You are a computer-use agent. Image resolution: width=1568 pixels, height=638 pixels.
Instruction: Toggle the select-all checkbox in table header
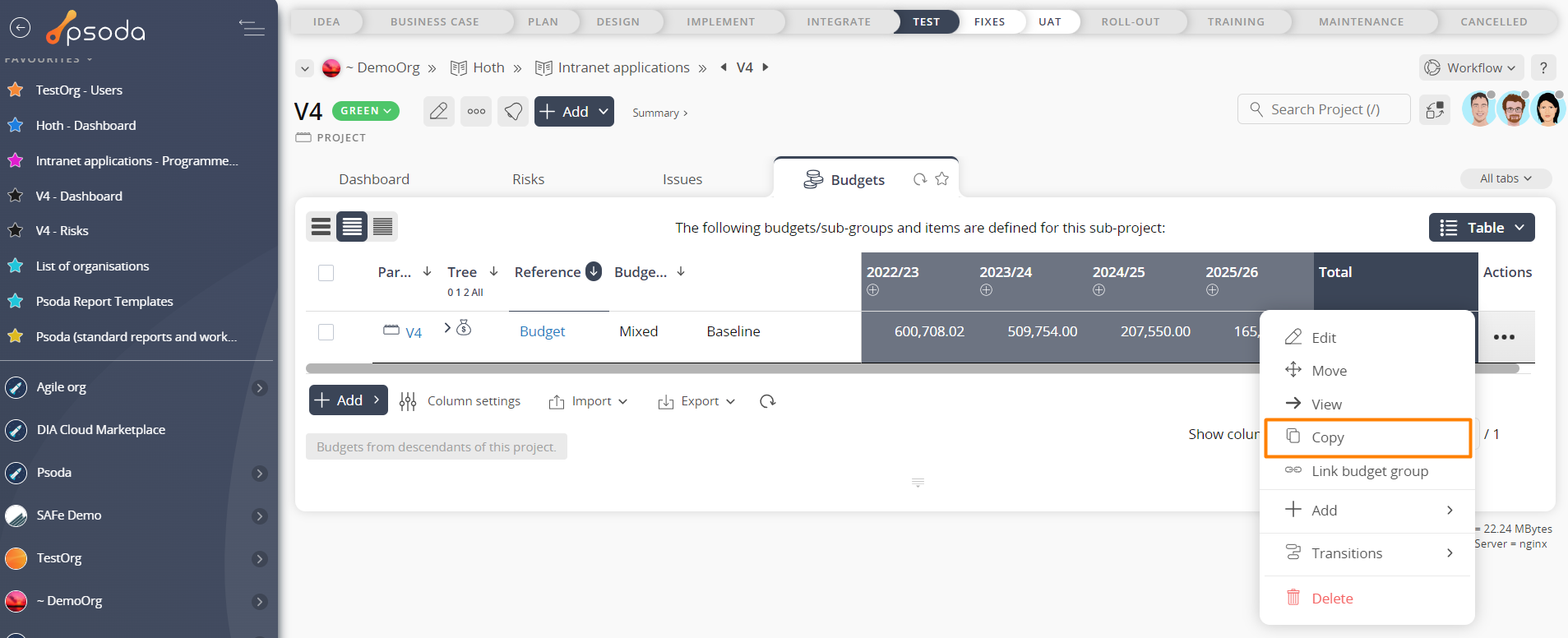[x=326, y=273]
